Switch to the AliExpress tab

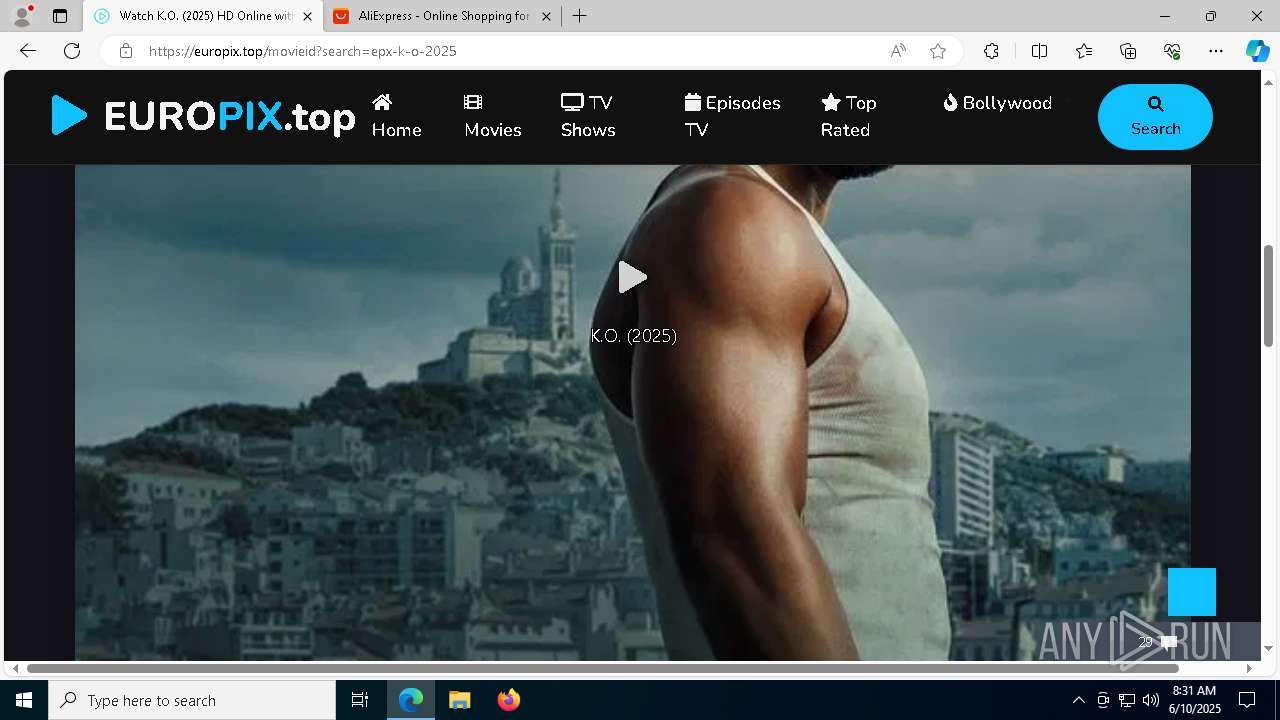pyautogui.click(x=441, y=16)
